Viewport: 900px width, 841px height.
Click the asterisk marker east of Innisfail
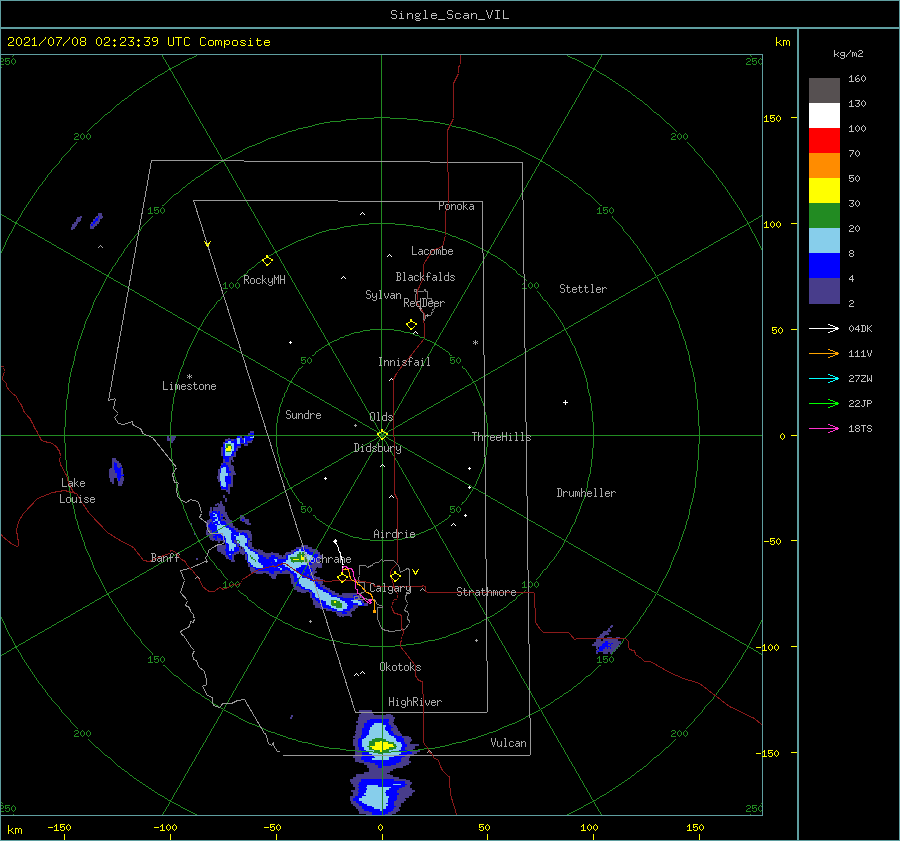(x=475, y=343)
